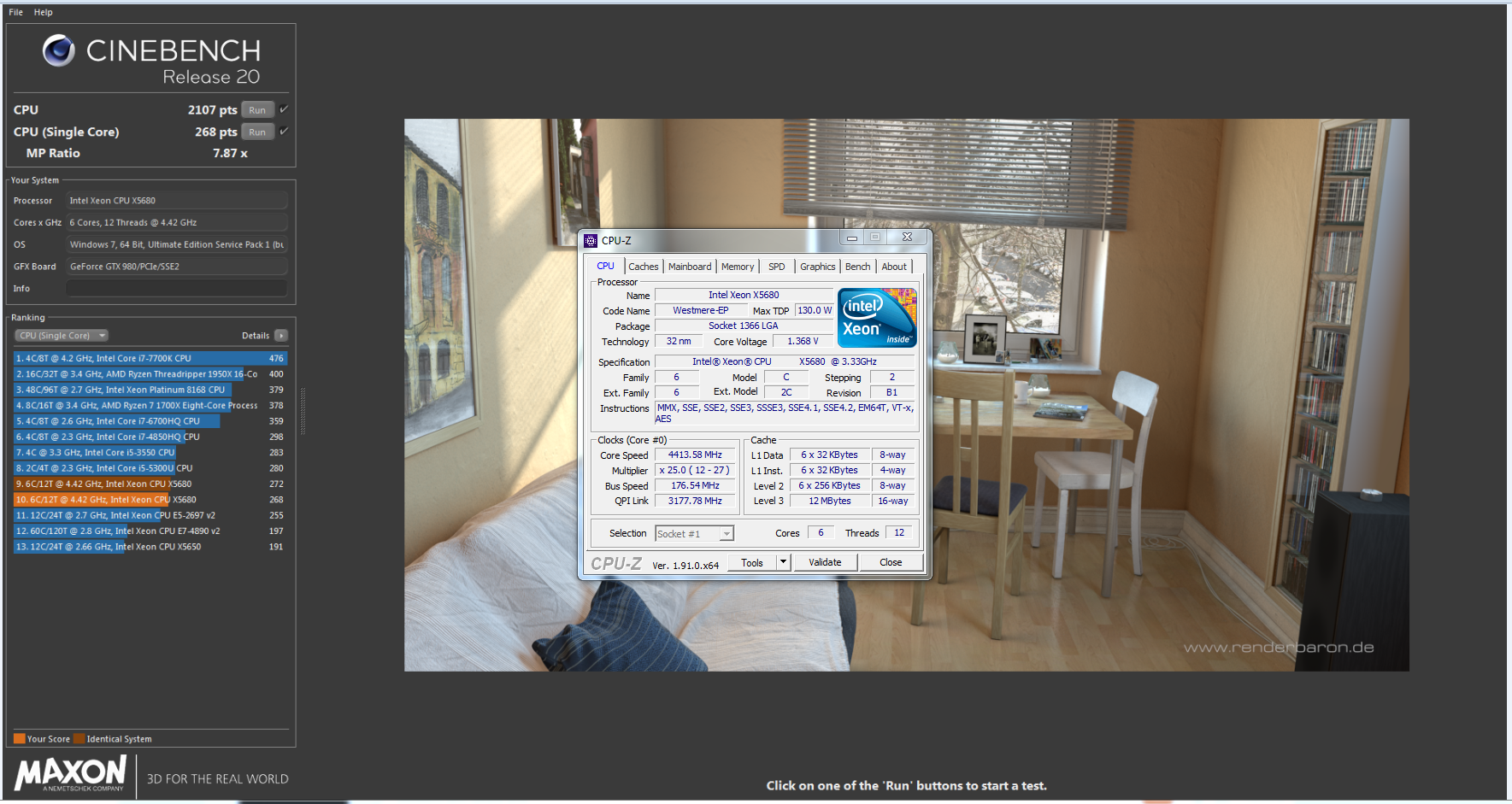Screen dimensions: 1512x804
Task: Select ranking row 8 Intel Core i5-5300U
Action: tap(150, 468)
